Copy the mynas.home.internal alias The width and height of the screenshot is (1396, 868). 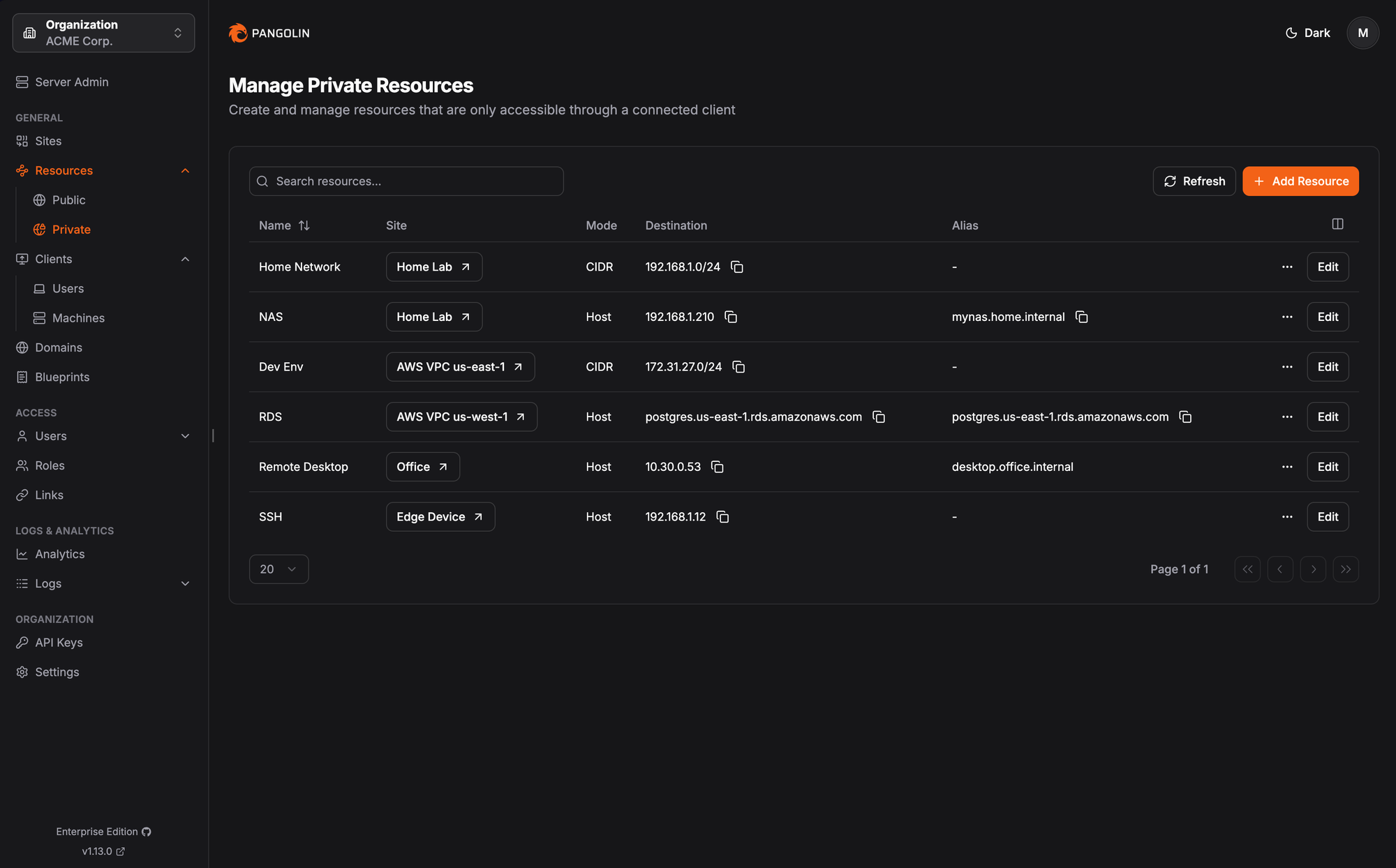pos(1081,317)
